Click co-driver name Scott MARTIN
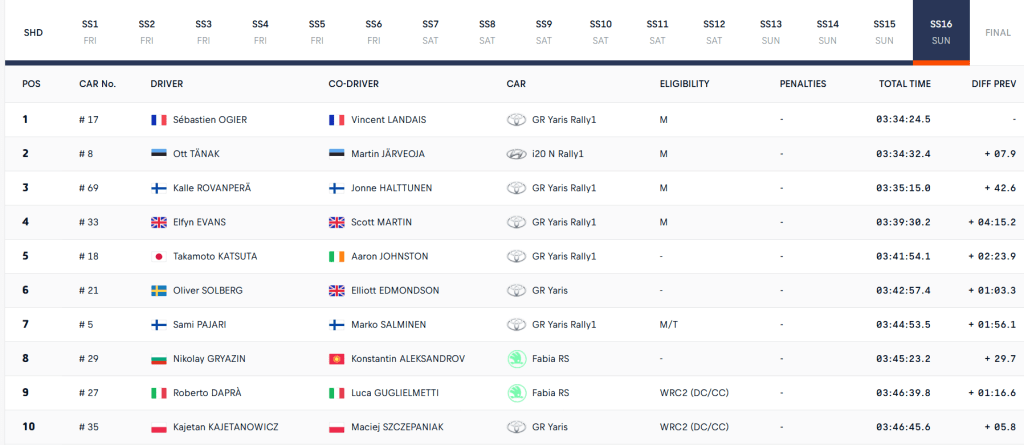The image size is (1024, 445). click(381, 222)
